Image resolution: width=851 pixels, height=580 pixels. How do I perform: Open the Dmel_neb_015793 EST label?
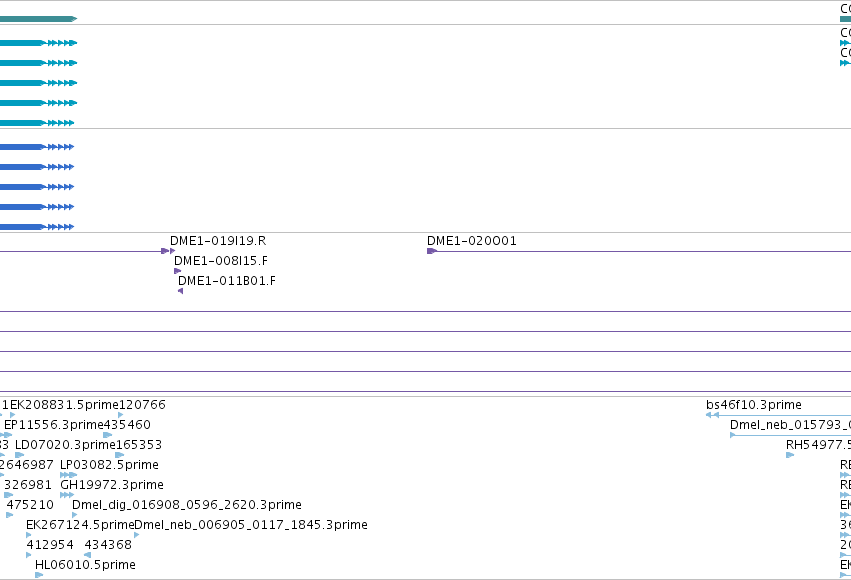click(790, 425)
